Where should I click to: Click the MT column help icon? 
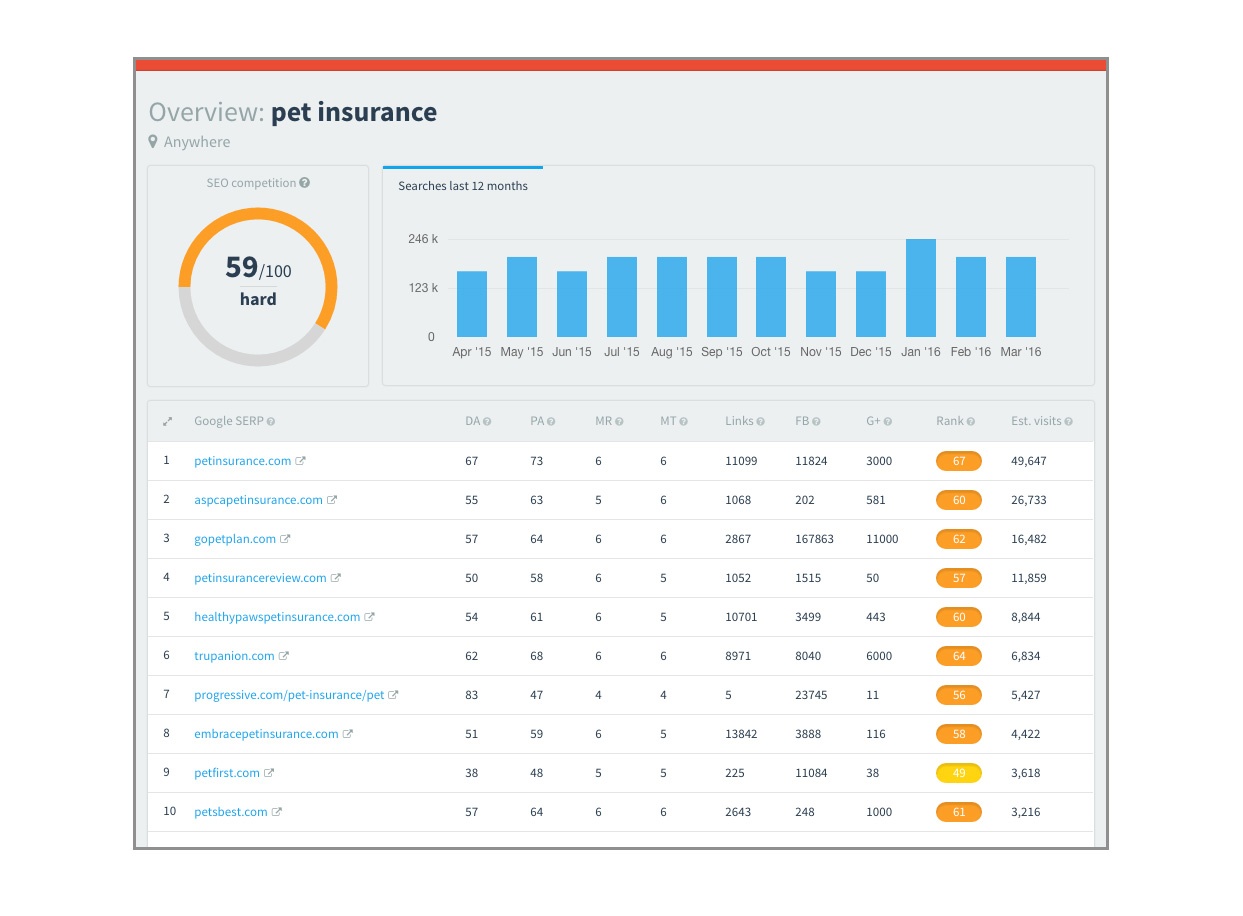684,422
